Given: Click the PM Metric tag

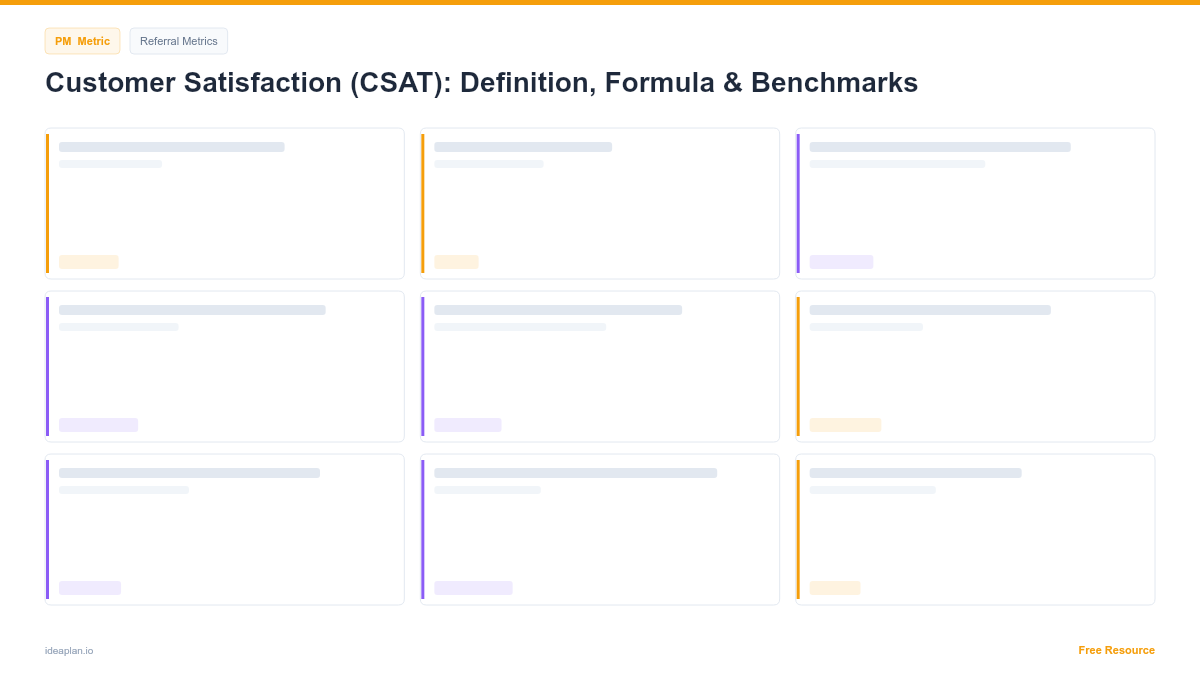Looking at the screenshot, I should point(82,41).
